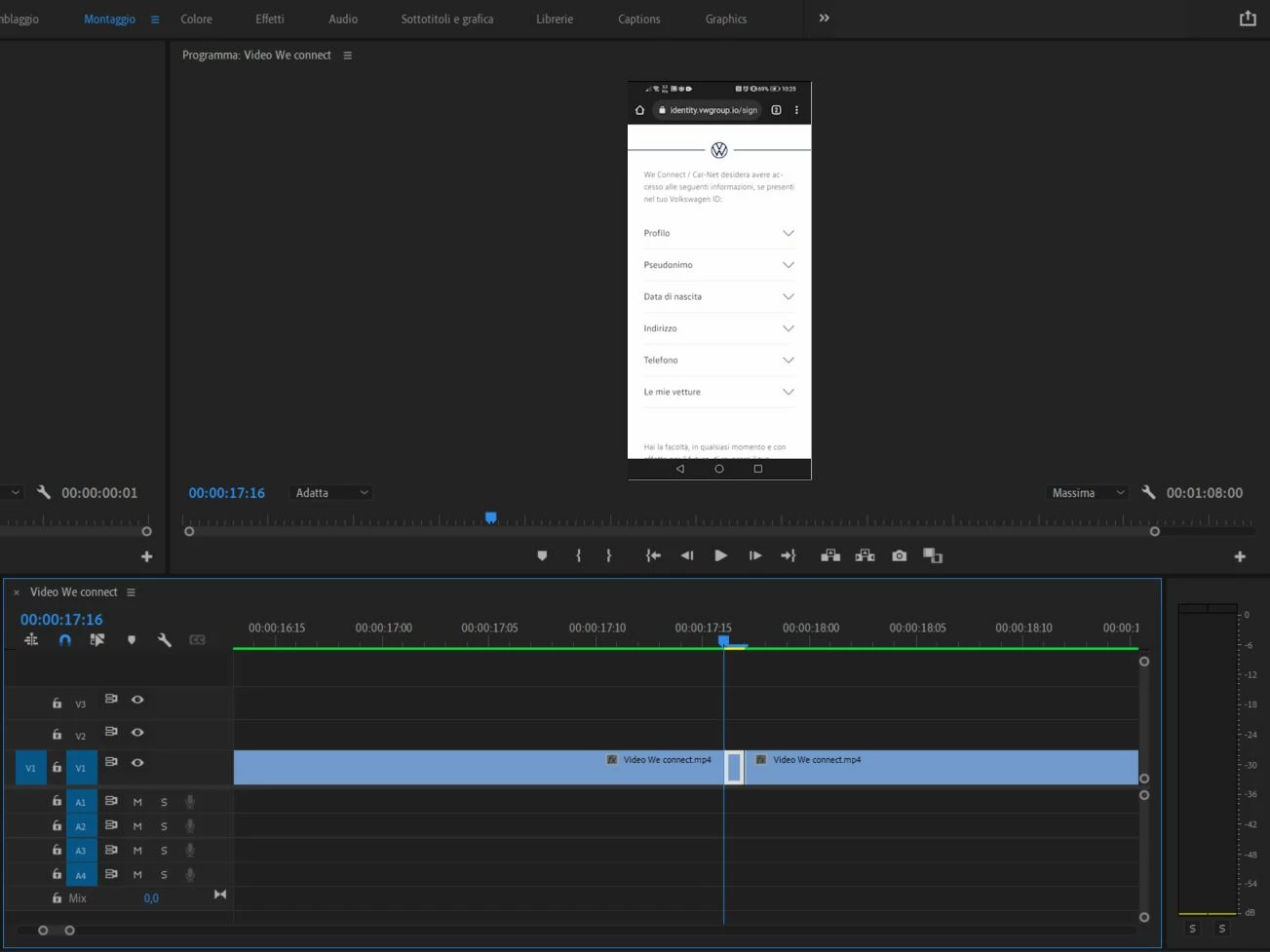Solo right channel in audio meters
The width and height of the screenshot is (1270, 952).
[x=1222, y=929]
